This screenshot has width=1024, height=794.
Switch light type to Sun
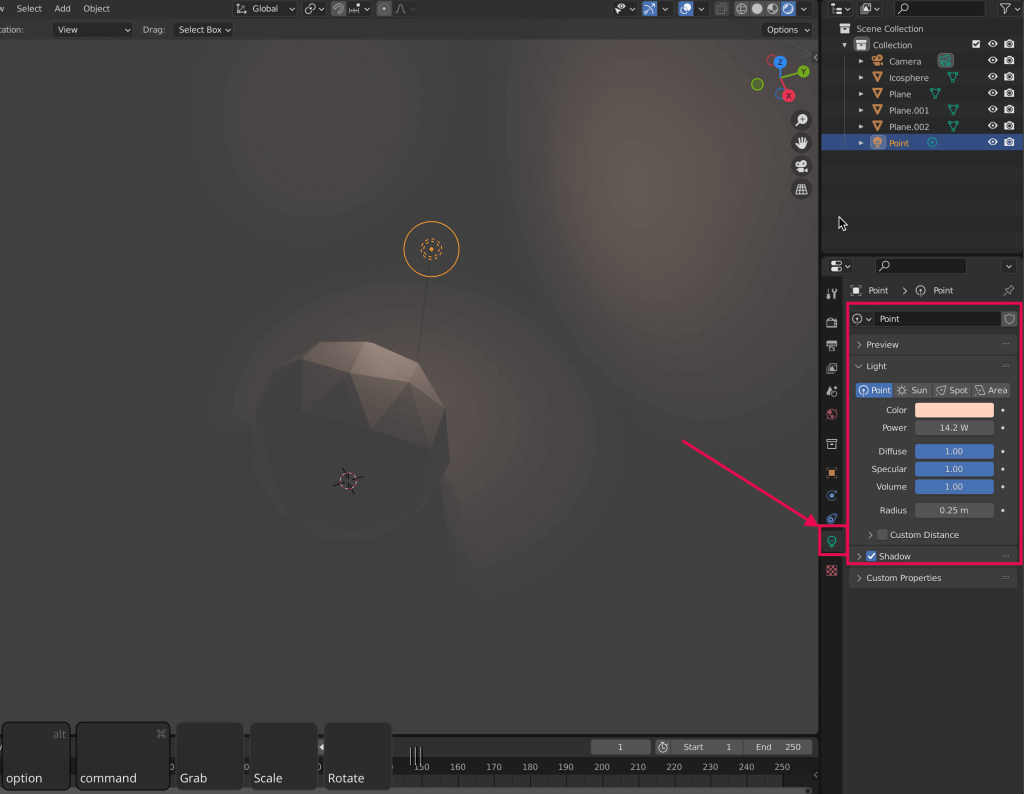(913, 390)
